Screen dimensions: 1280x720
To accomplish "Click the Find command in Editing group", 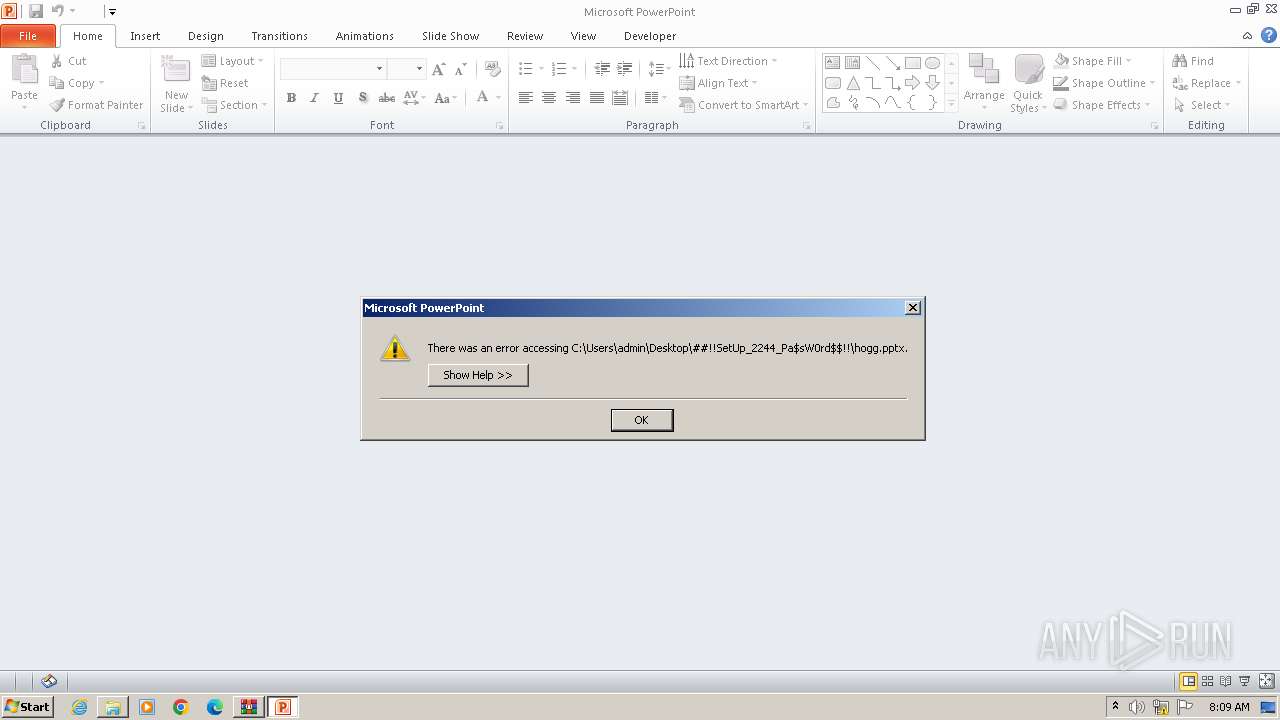I will tap(1193, 61).
